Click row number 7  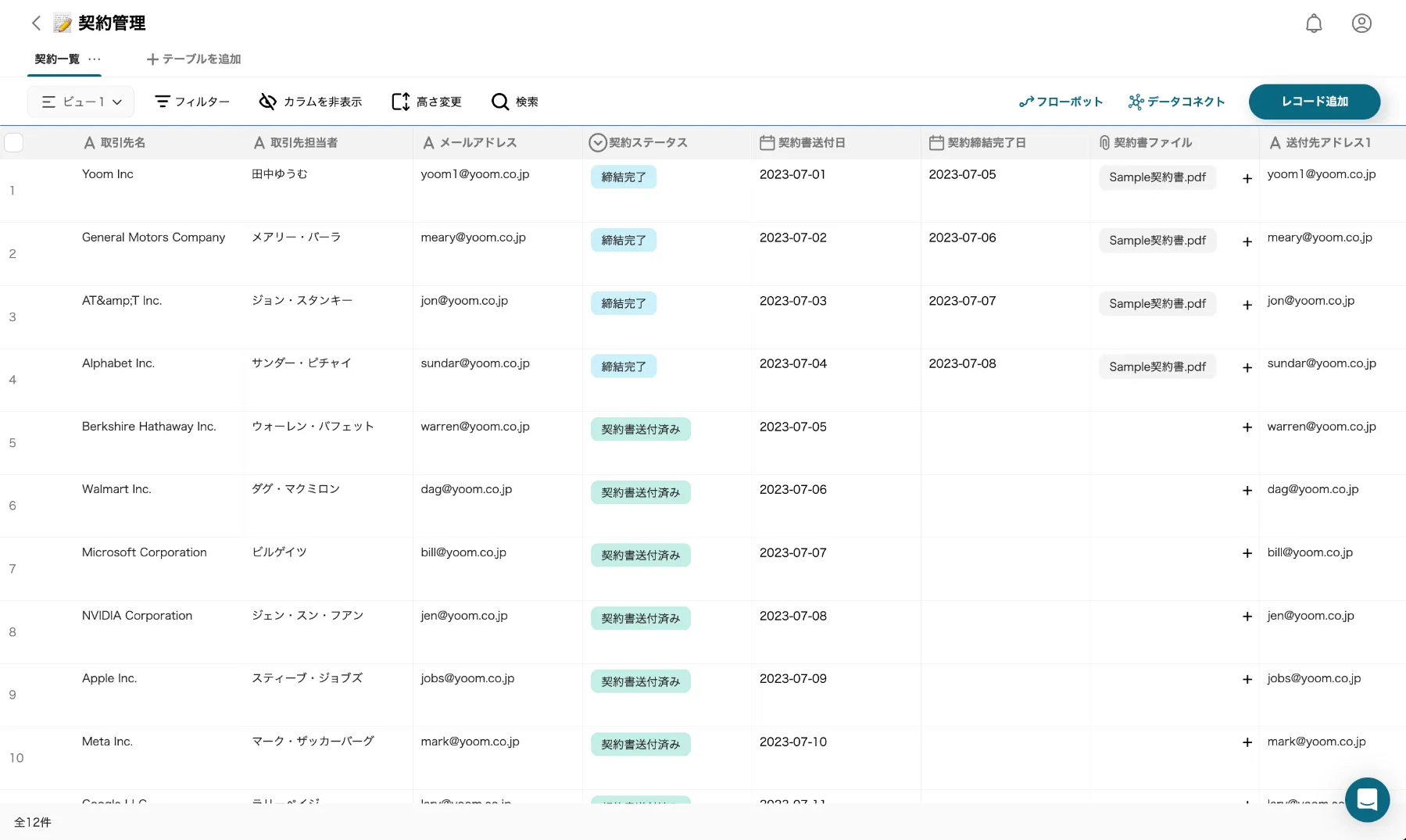pyautogui.click(x=13, y=569)
